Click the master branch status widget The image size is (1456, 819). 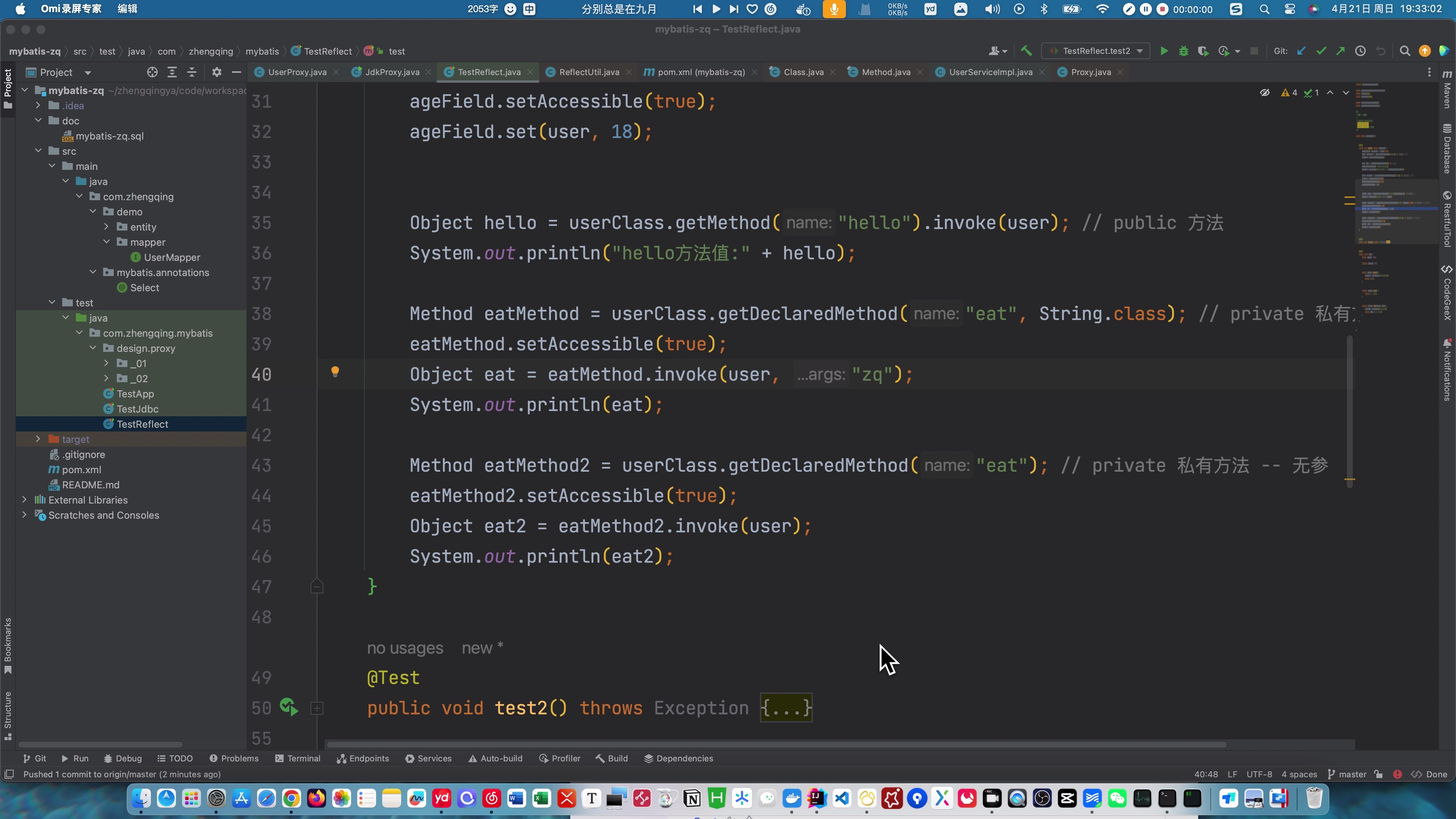pos(1348,774)
